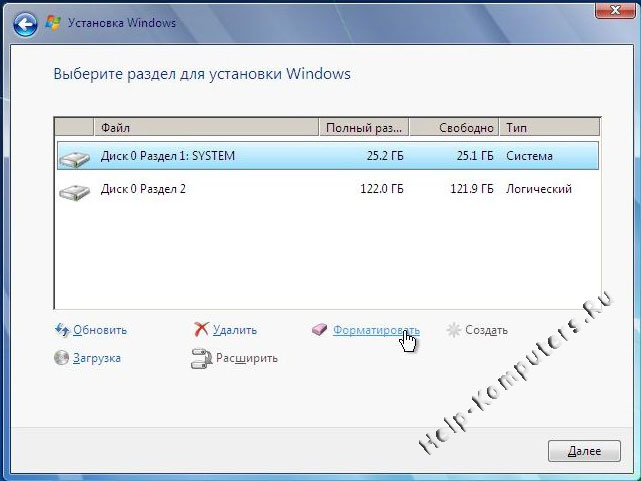
Task: Click the 25.1 ГБ free space cell
Action: 475,156
